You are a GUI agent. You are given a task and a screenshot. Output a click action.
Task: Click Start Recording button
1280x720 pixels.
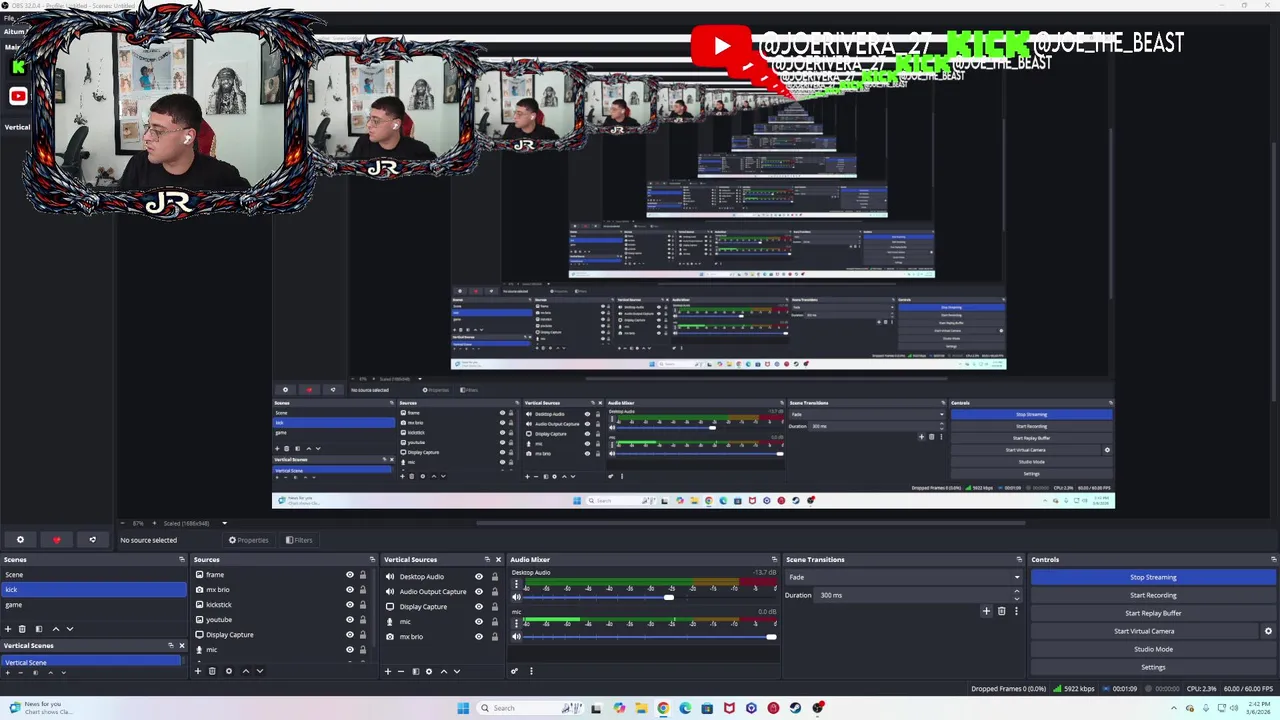pyautogui.click(x=1153, y=595)
